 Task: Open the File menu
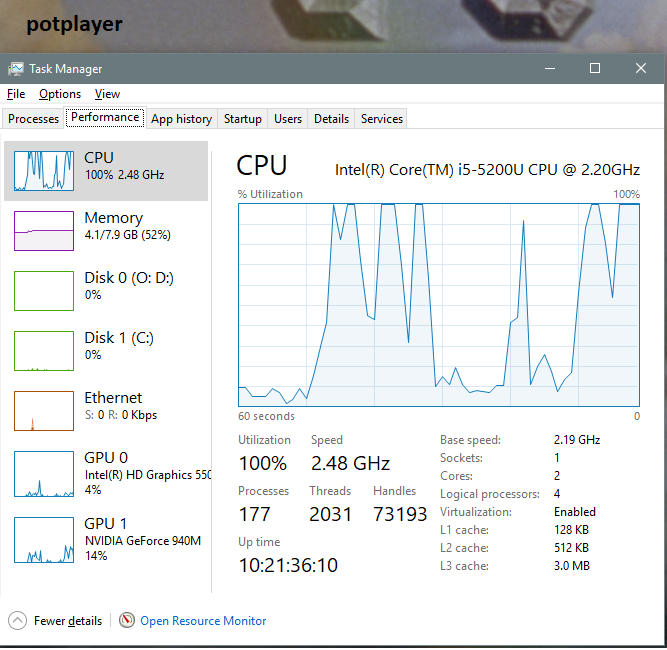pyautogui.click(x=16, y=94)
